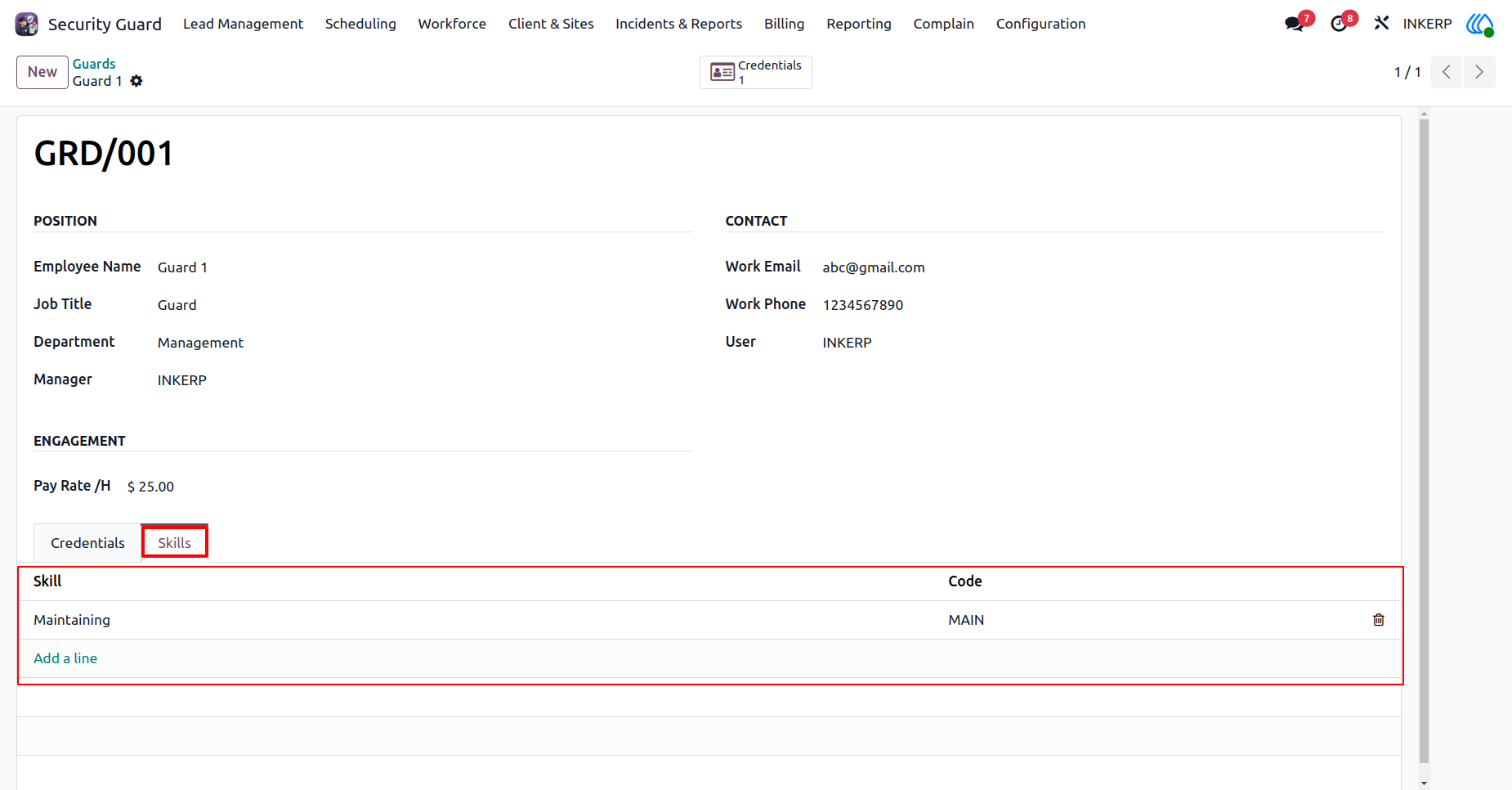Click the vertical scrollbar
The width and height of the screenshot is (1512, 790).
pos(1424,442)
